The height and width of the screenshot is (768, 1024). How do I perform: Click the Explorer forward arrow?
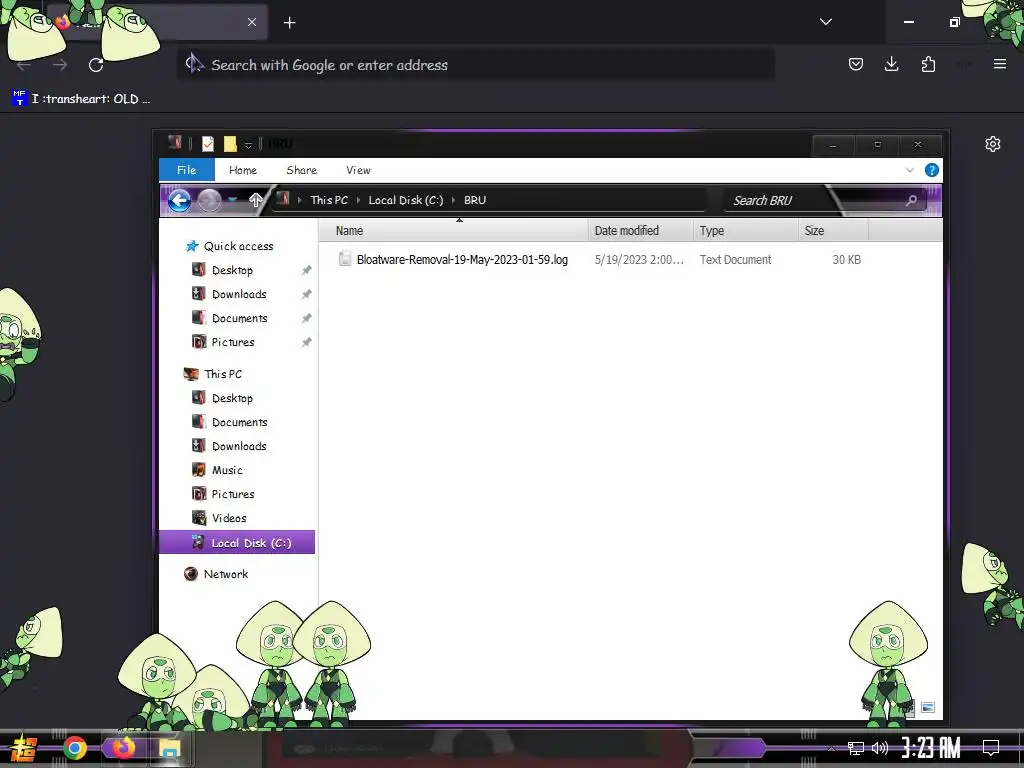pos(209,200)
